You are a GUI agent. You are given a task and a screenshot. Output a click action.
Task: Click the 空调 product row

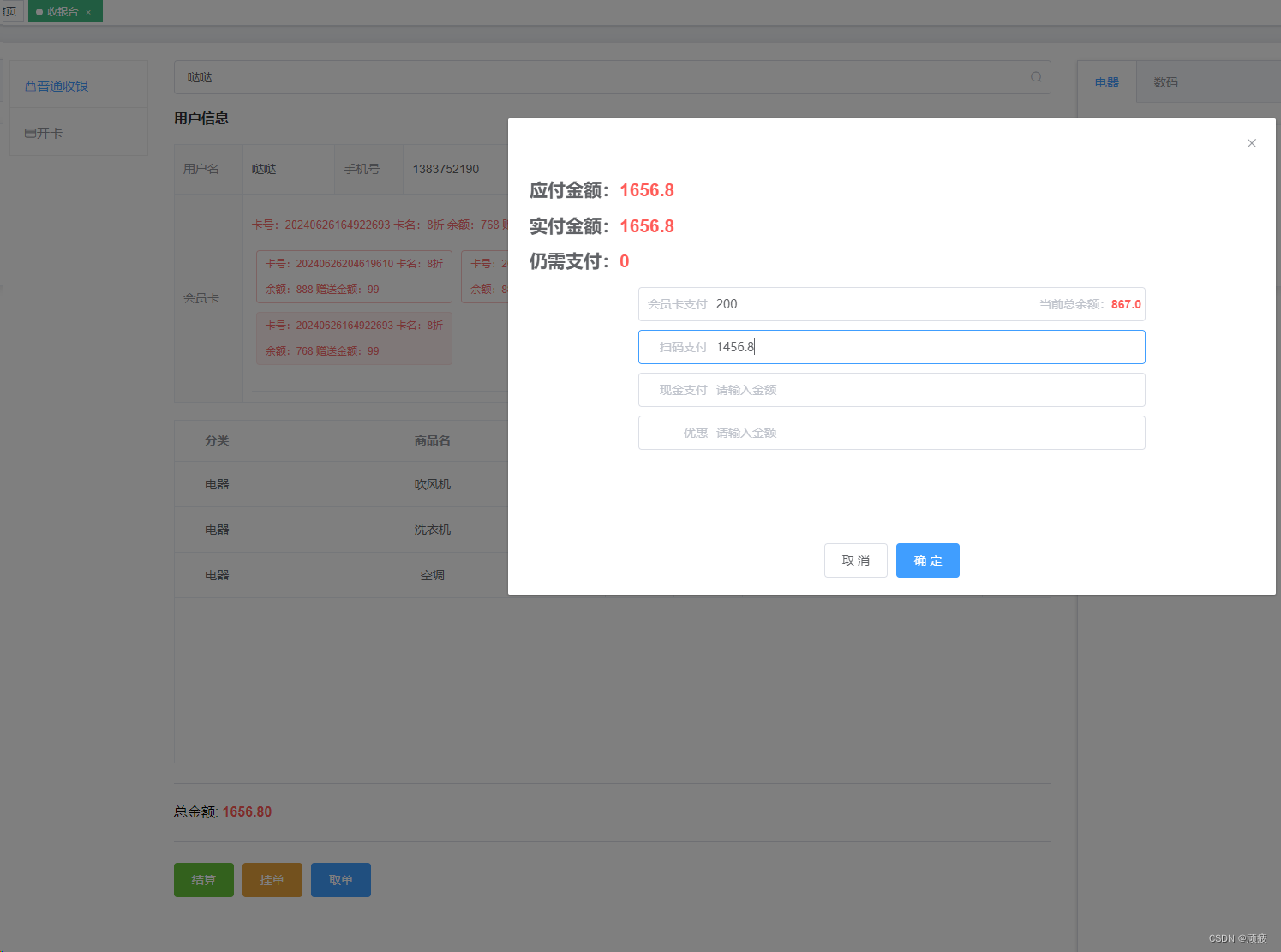tap(343, 575)
